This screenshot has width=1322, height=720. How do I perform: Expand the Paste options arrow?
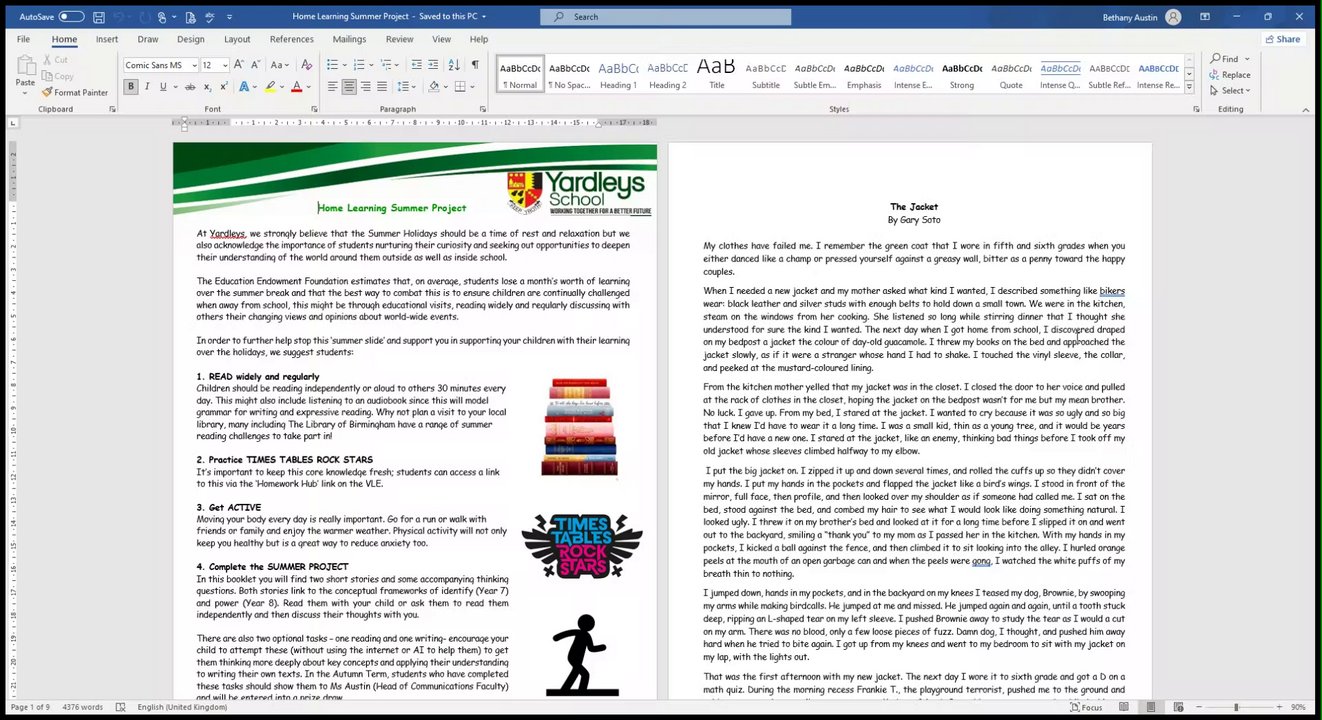[25, 93]
